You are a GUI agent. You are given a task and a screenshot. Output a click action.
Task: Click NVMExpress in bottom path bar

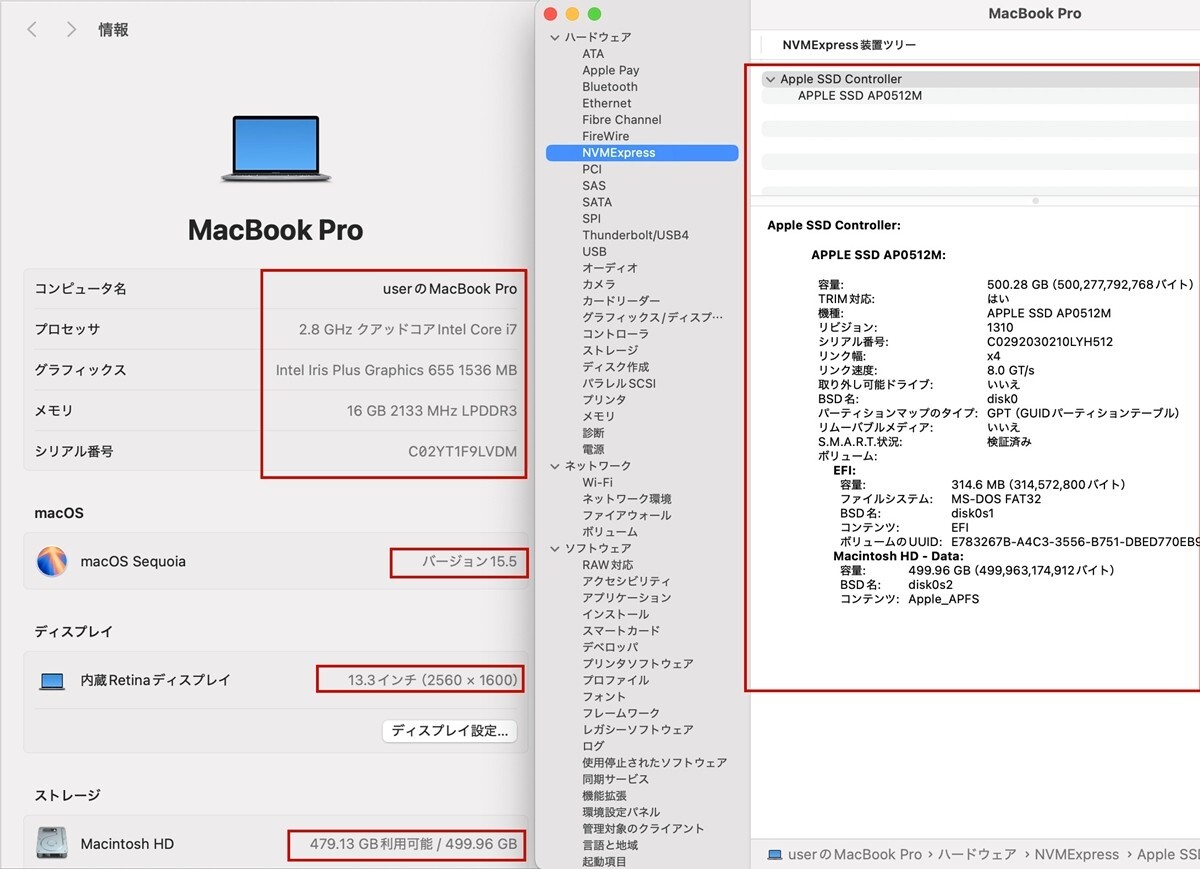1077,855
